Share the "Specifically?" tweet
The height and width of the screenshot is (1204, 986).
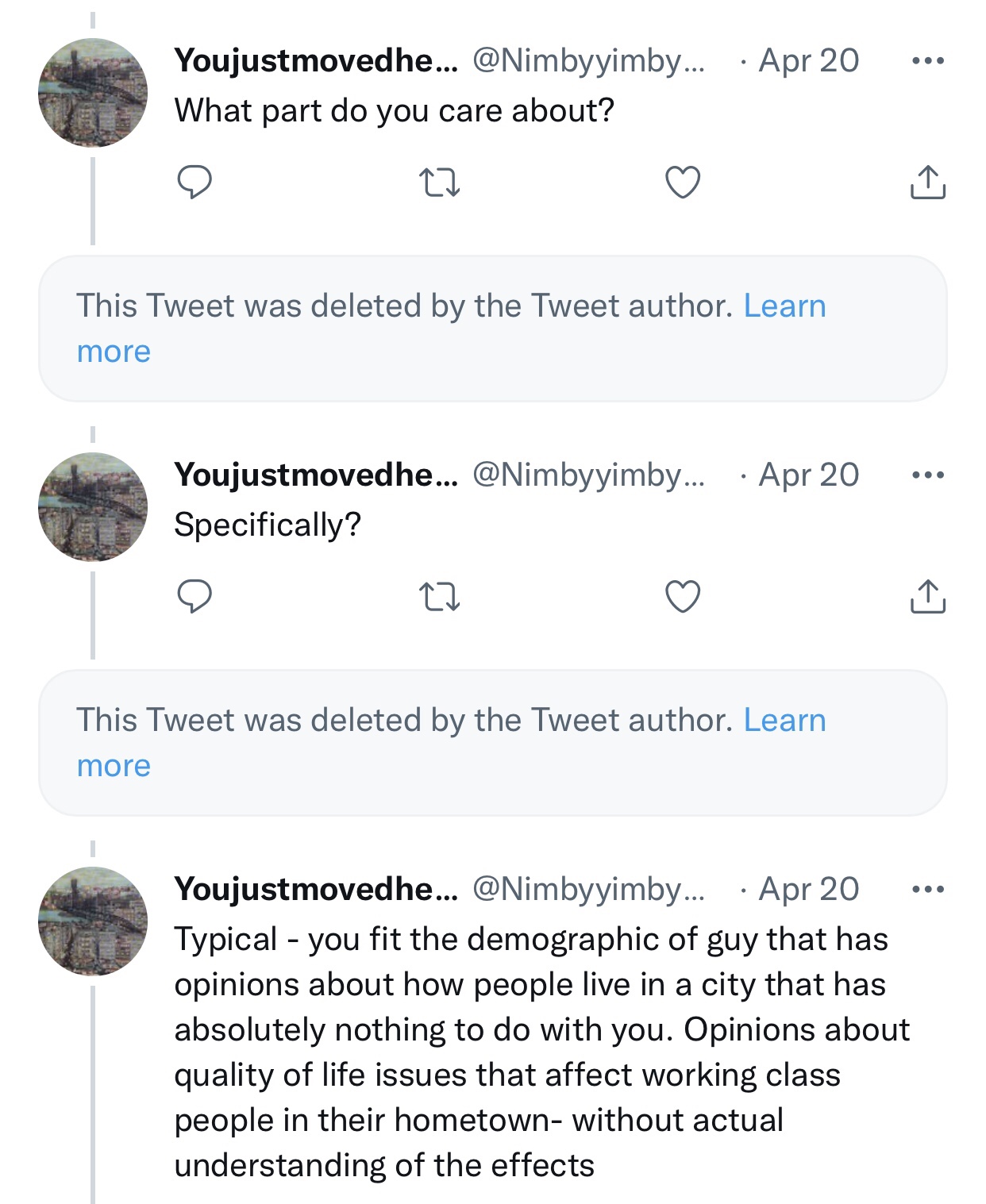click(927, 597)
